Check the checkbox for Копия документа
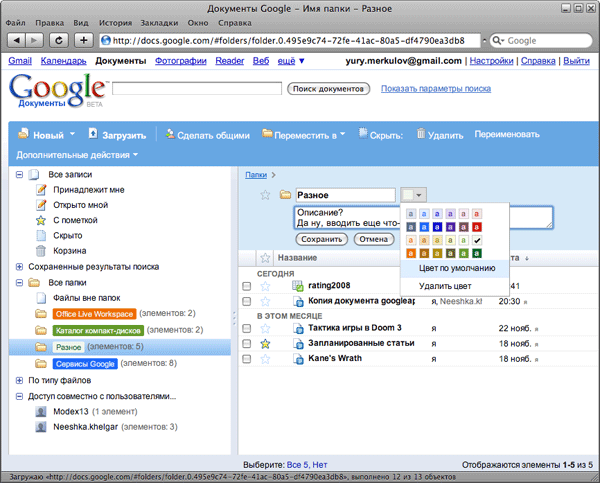The width and height of the screenshot is (600, 483). tap(247, 301)
